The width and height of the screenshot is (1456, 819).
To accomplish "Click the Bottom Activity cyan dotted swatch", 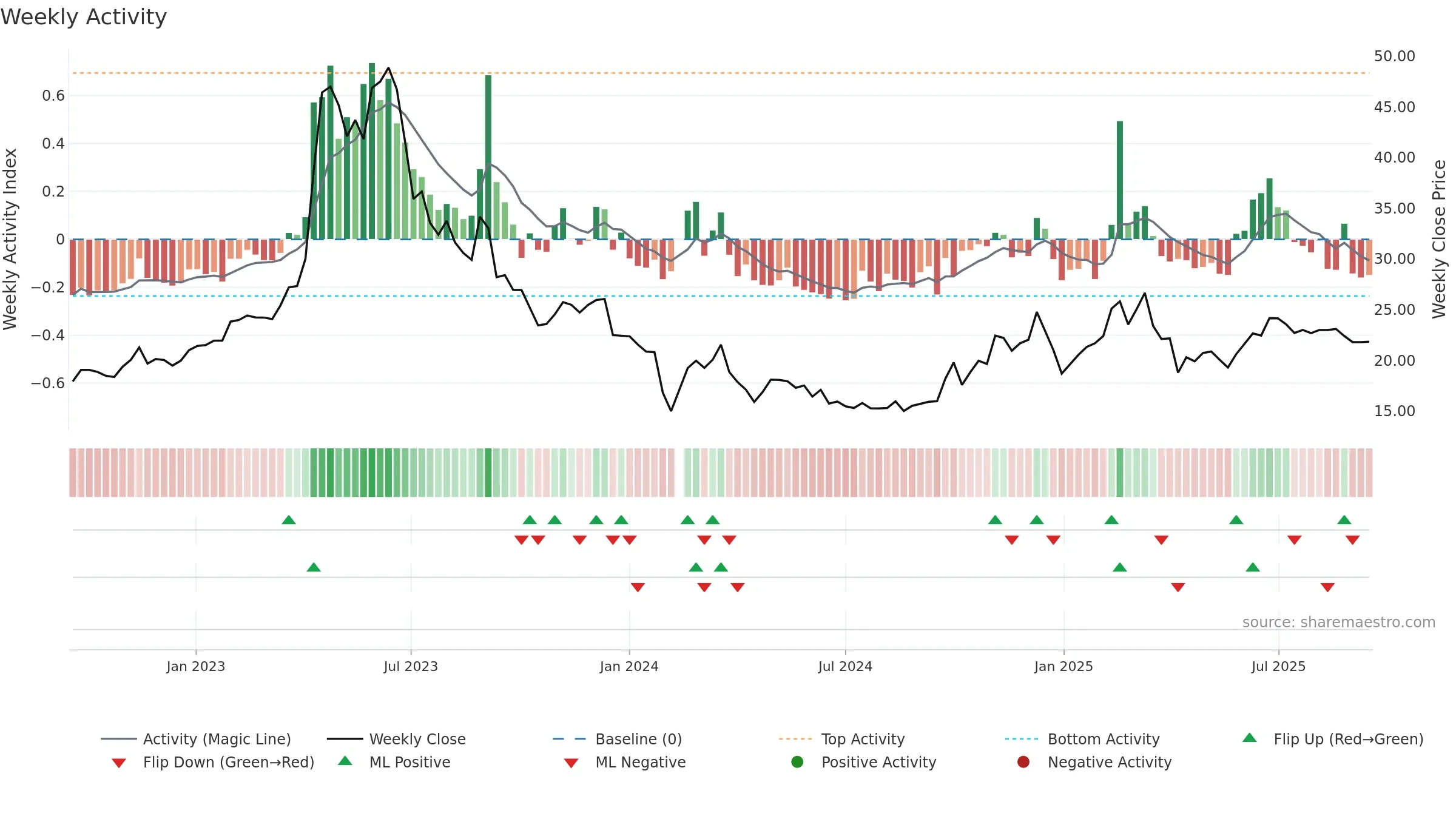I will tap(1022, 739).
